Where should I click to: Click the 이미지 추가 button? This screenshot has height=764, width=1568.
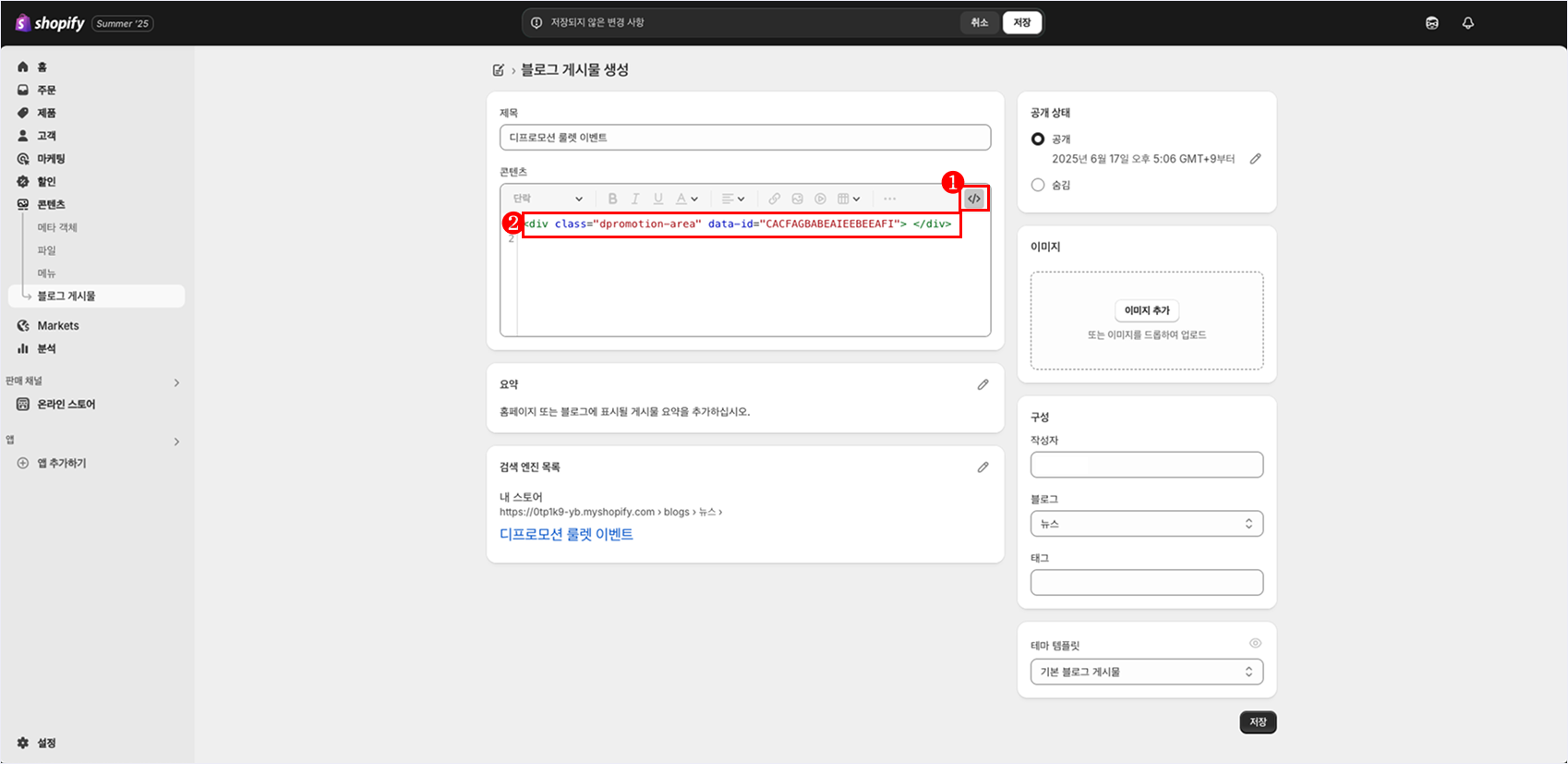coord(1146,310)
